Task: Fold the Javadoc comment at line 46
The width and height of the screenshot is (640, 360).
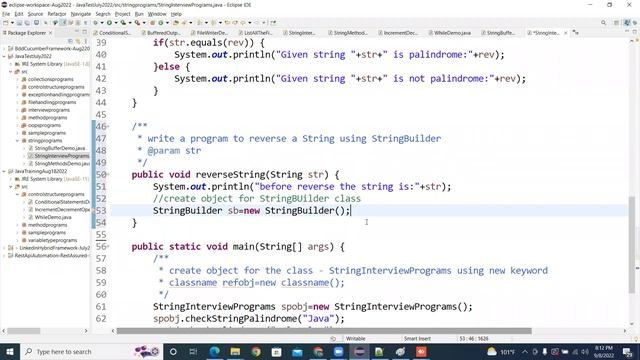Action: point(108,127)
